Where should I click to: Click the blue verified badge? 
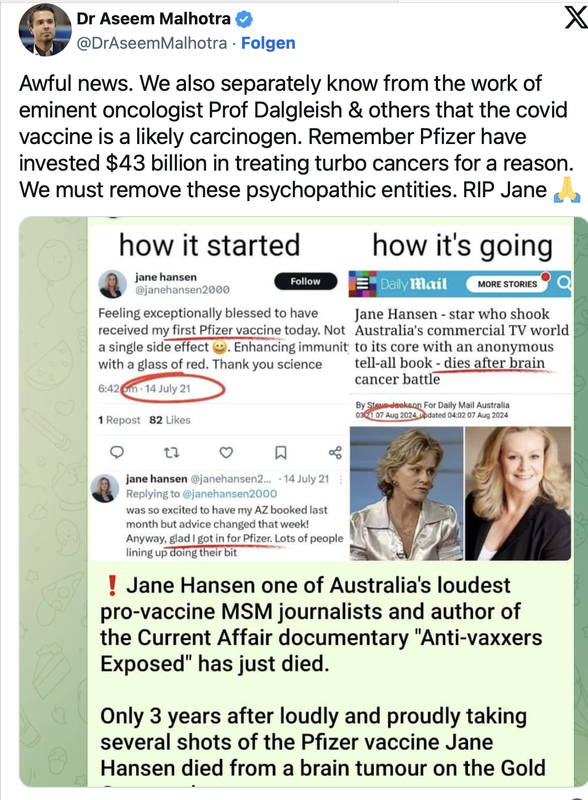coord(244,19)
